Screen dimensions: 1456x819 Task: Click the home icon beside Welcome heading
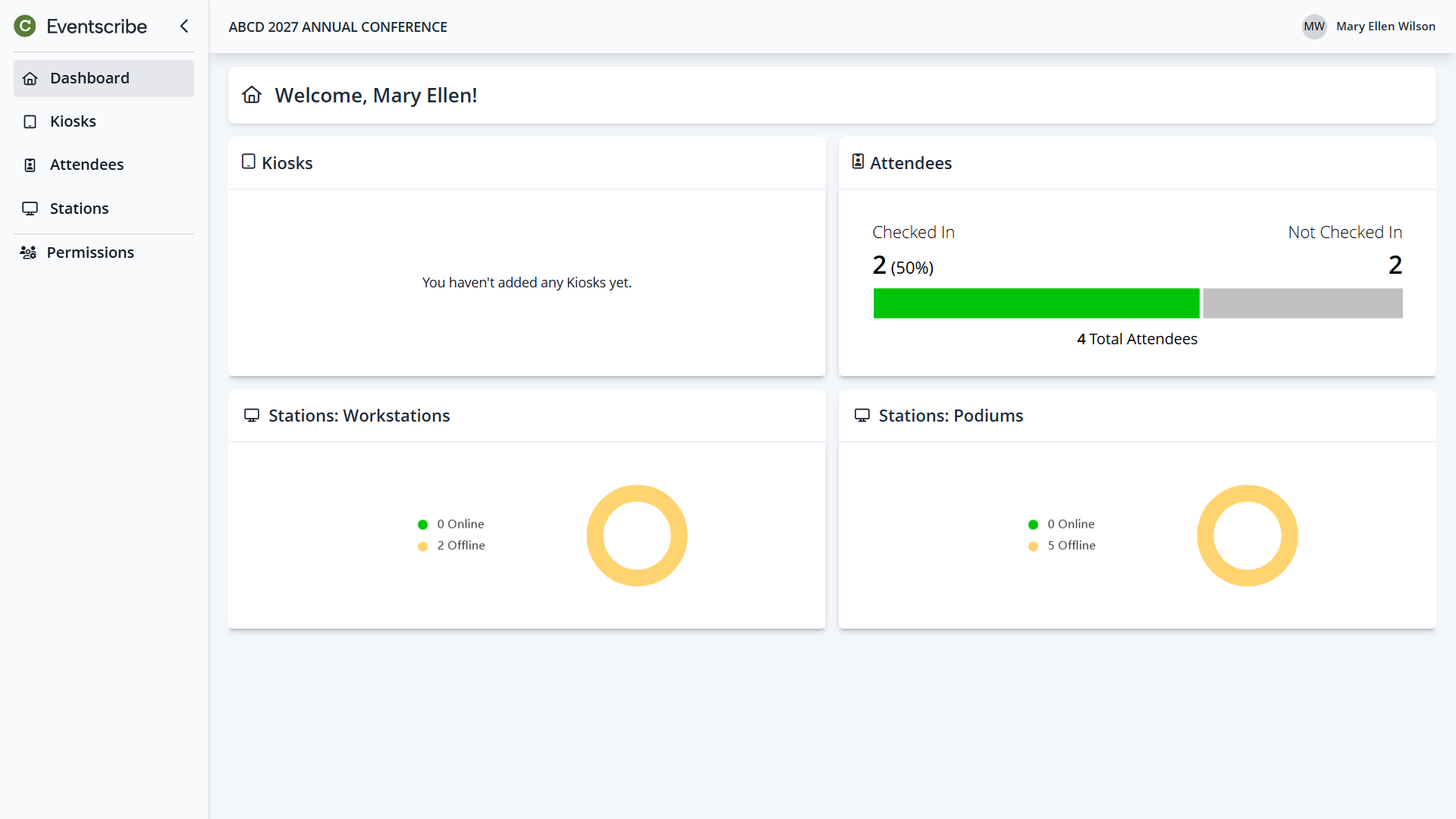point(252,95)
